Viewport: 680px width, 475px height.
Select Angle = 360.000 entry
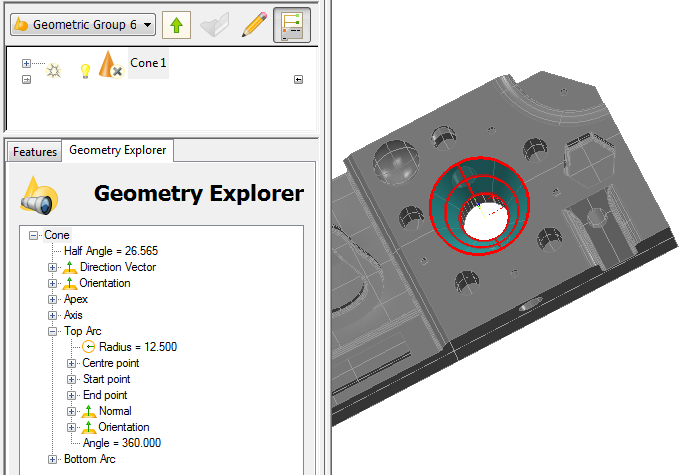coord(122,443)
